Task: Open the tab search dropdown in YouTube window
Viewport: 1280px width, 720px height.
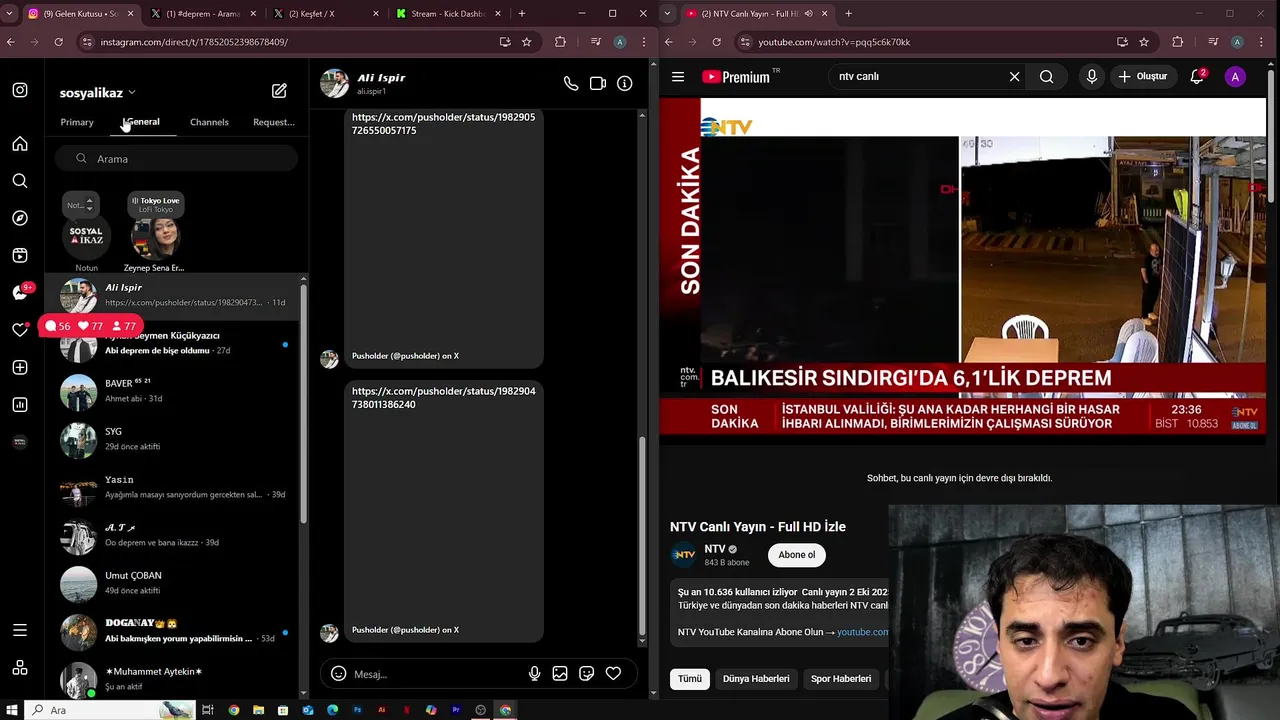Action: click(x=668, y=14)
